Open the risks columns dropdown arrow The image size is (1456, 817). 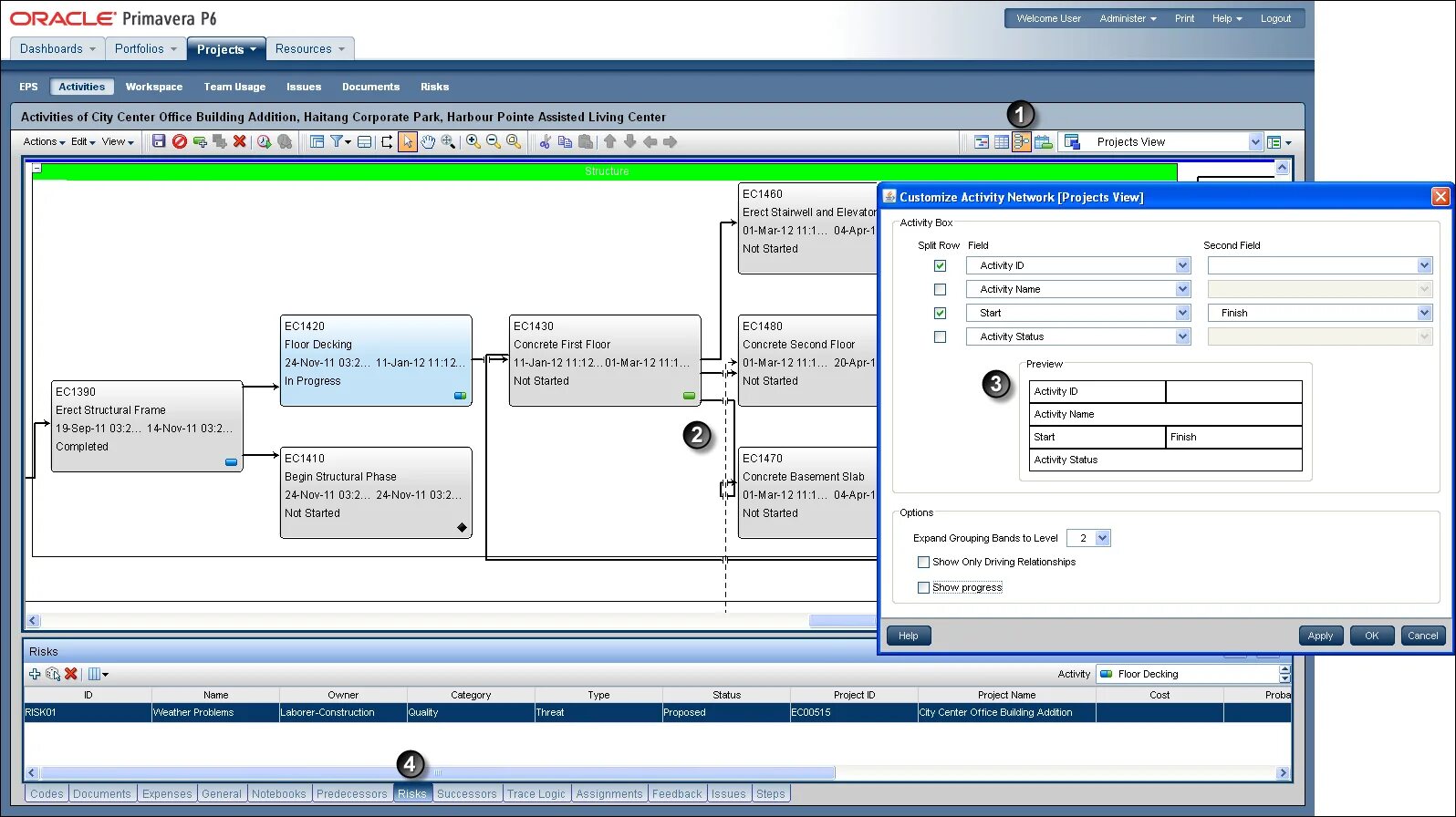[106, 675]
